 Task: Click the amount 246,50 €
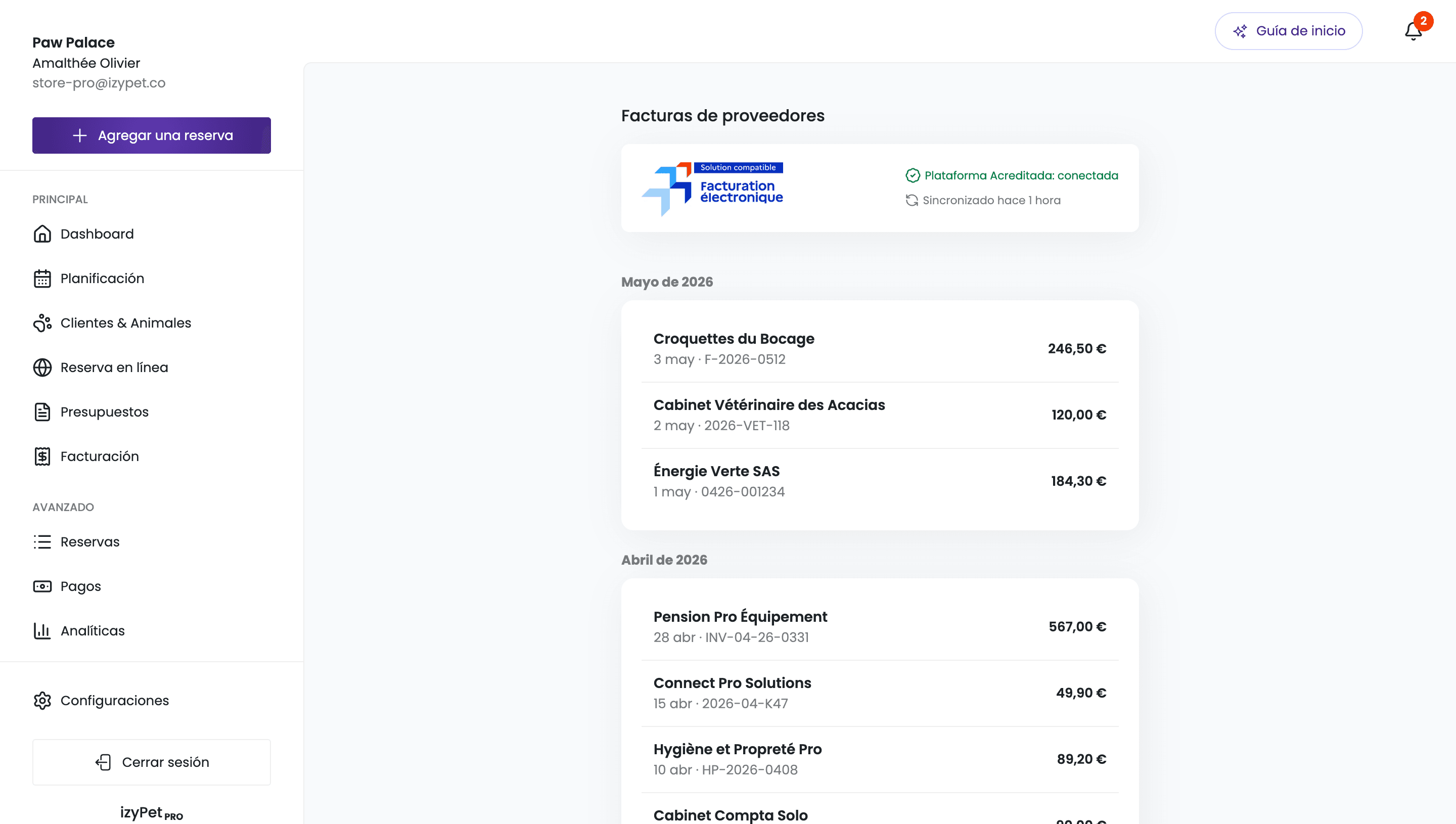pos(1077,349)
